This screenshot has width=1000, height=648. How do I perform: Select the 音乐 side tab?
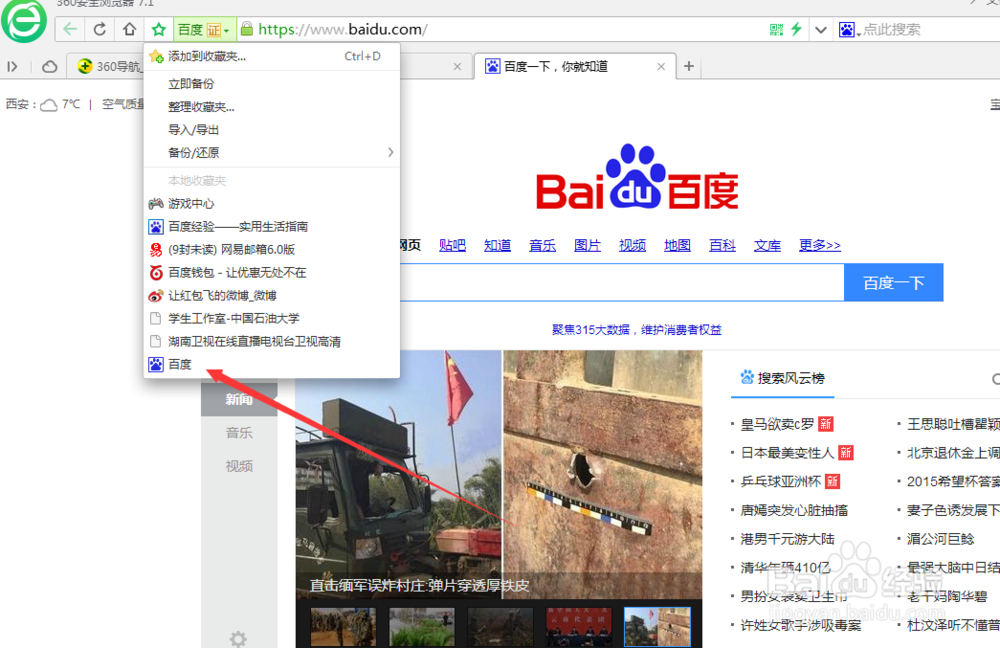239,433
